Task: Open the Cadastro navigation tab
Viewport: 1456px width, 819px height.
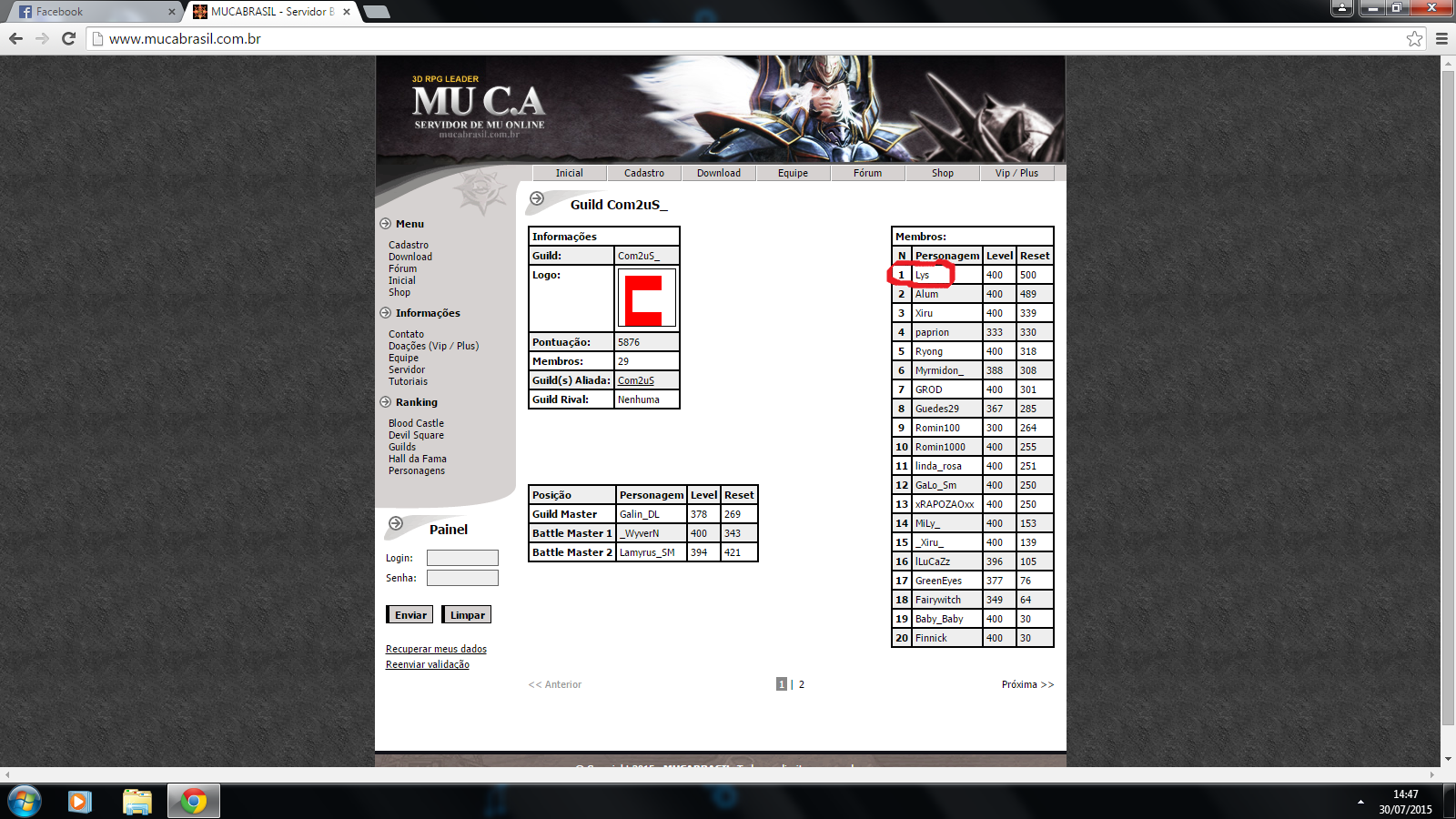Action: tap(643, 173)
